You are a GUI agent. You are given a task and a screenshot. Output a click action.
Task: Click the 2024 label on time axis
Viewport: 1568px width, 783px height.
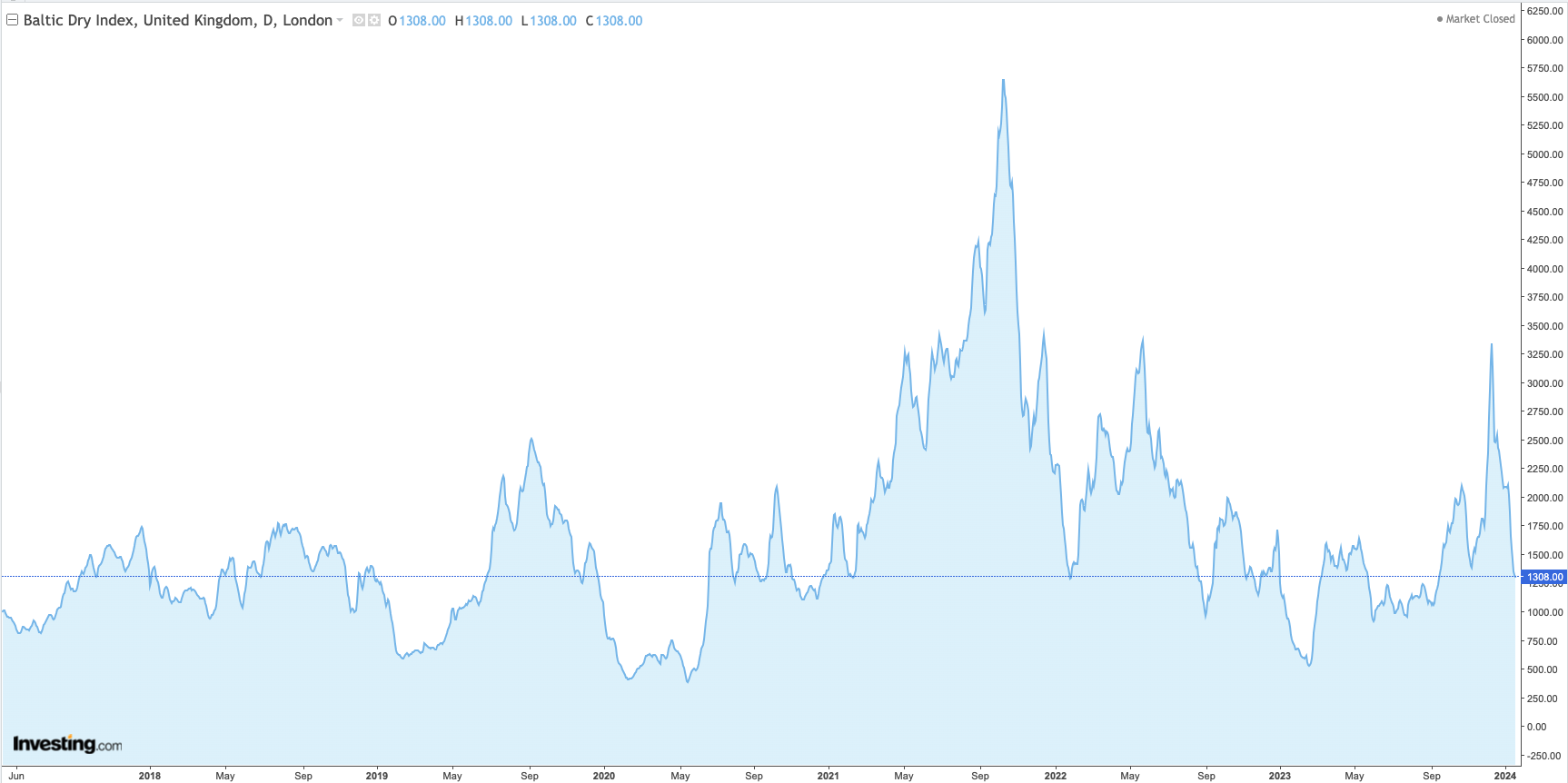(x=1505, y=776)
